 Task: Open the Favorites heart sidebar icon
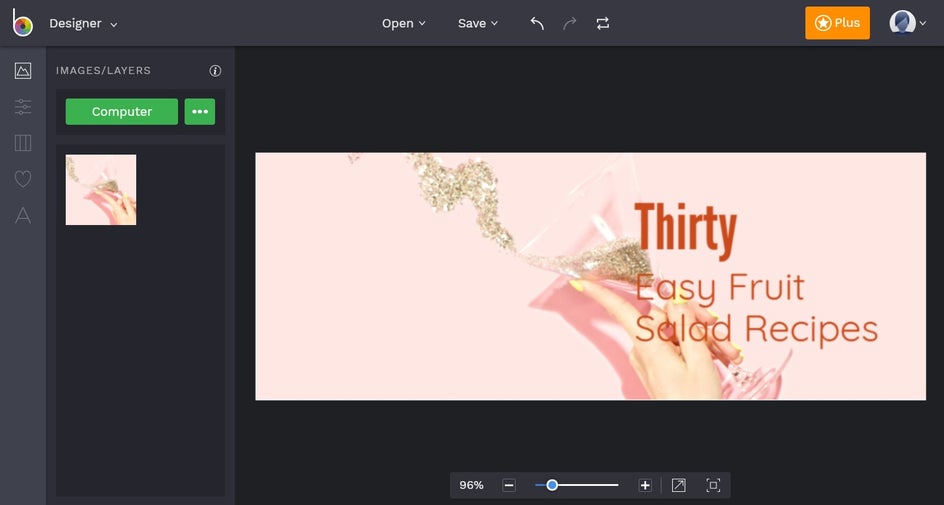23,179
